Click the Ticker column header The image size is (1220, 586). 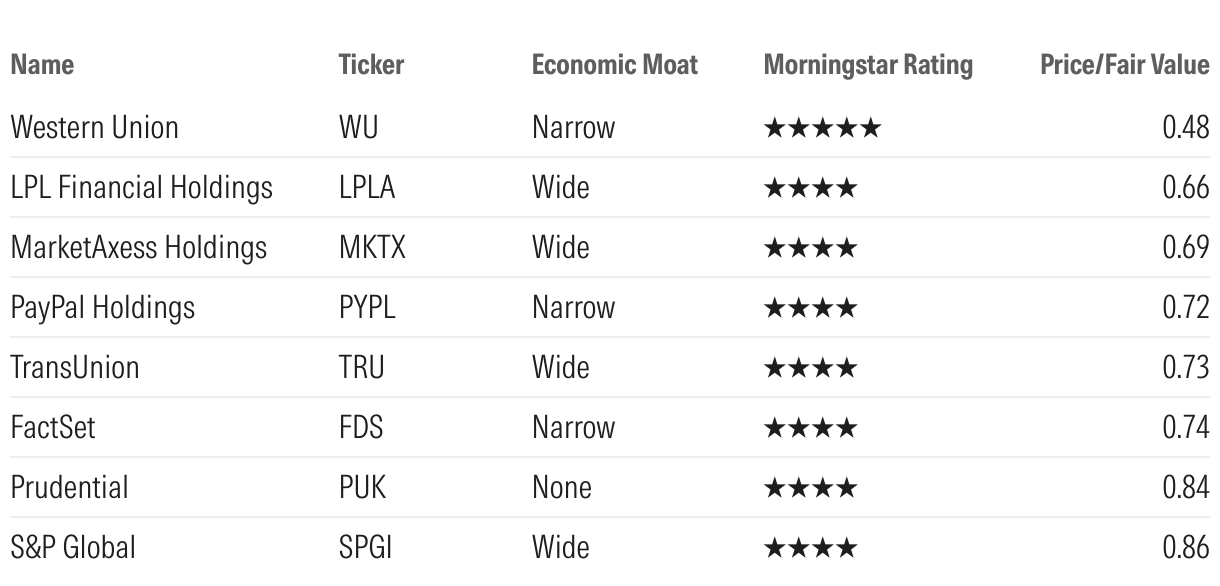(371, 66)
